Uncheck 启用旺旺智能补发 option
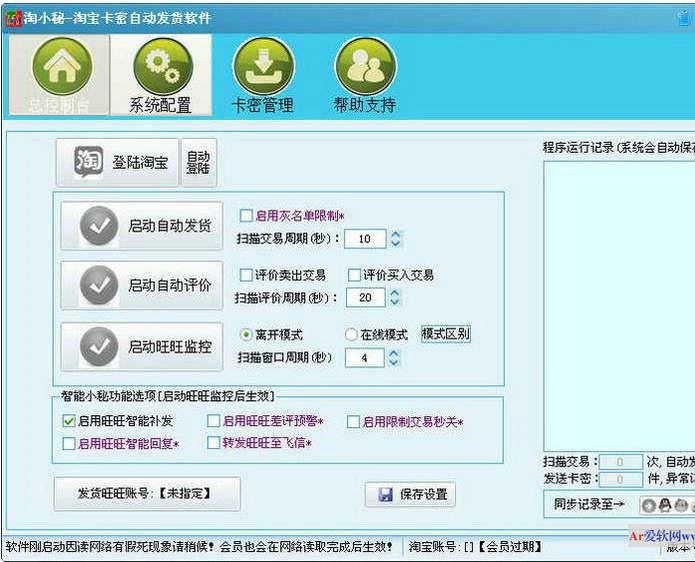The height and width of the screenshot is (562, 695). [69, 421]
